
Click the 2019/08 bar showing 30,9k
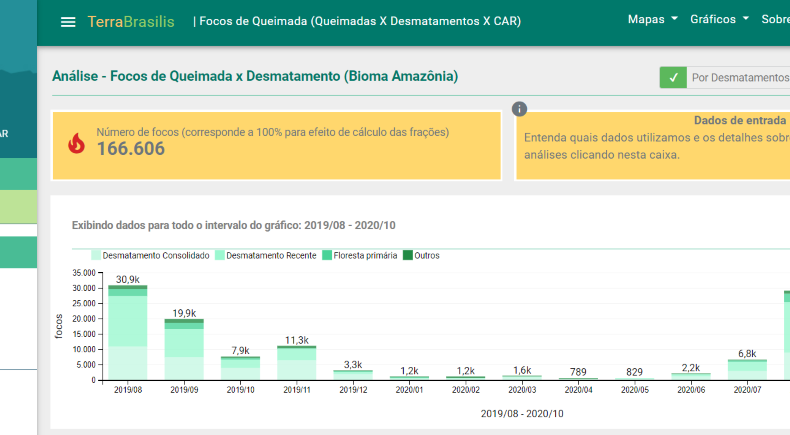click(128, 333)
